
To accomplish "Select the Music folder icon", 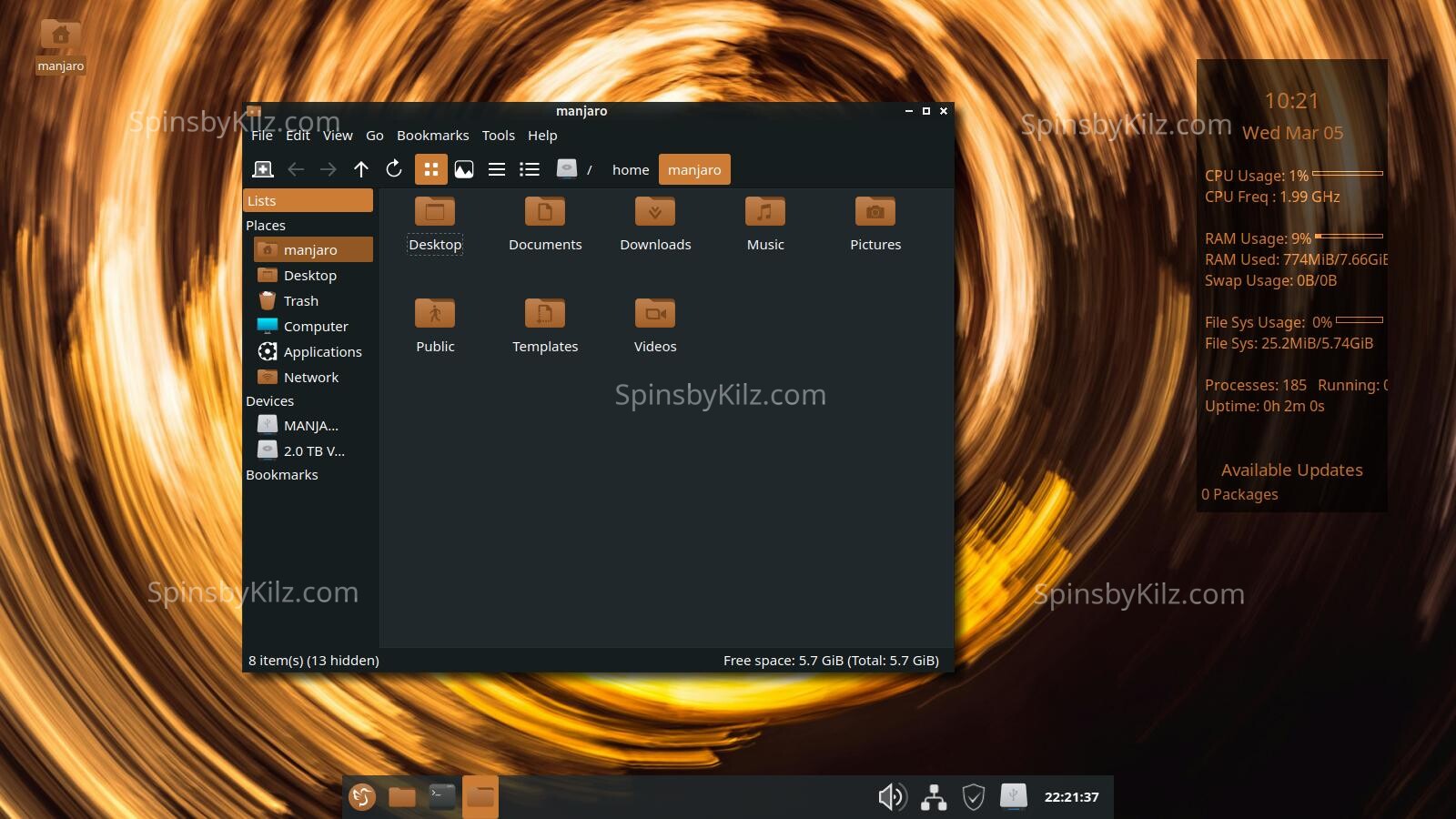I will [x=765, y=211].
